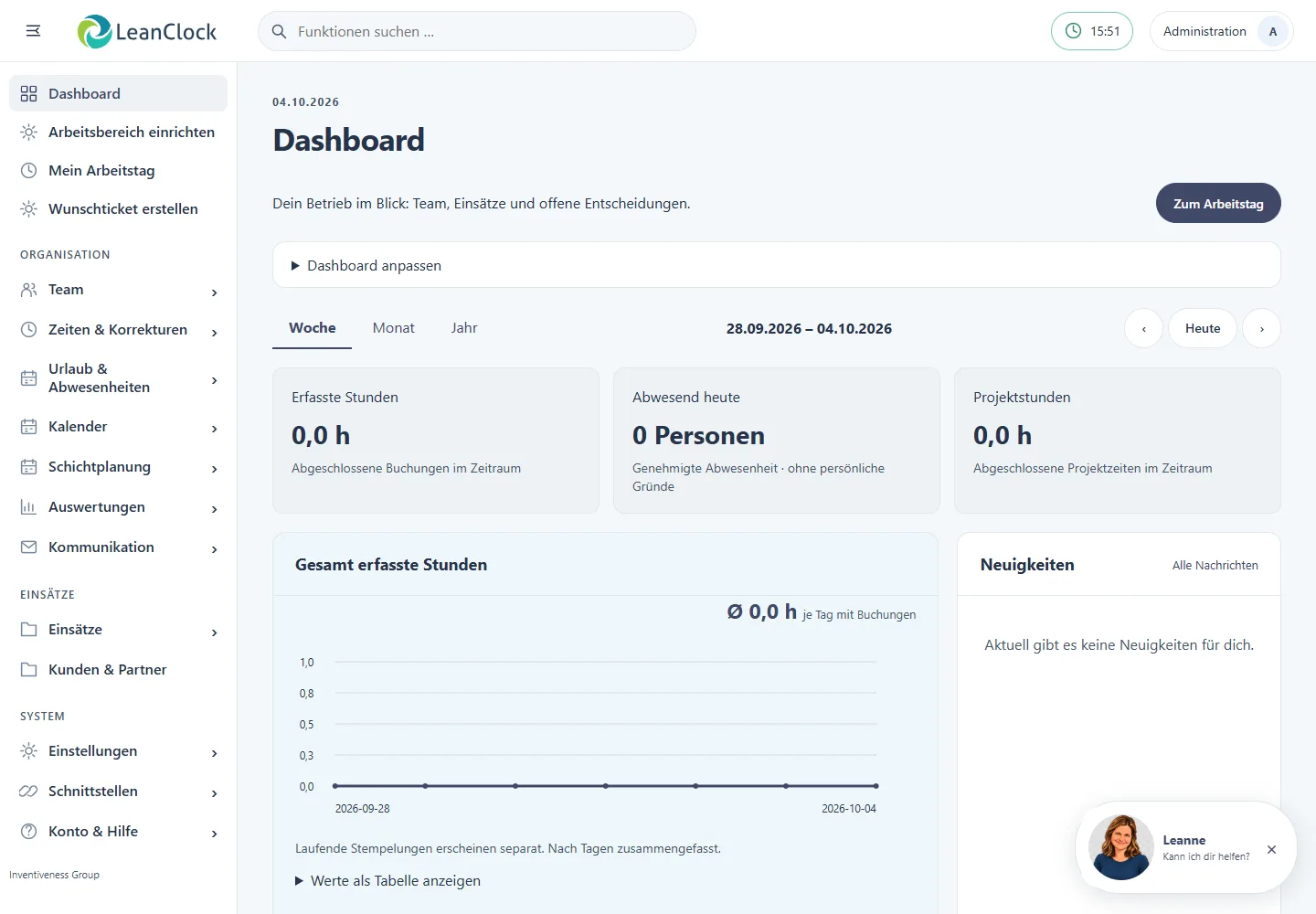The image size is (1316, 914).
Task: Expand the Team submenu chevron
Action: (215, 292)
